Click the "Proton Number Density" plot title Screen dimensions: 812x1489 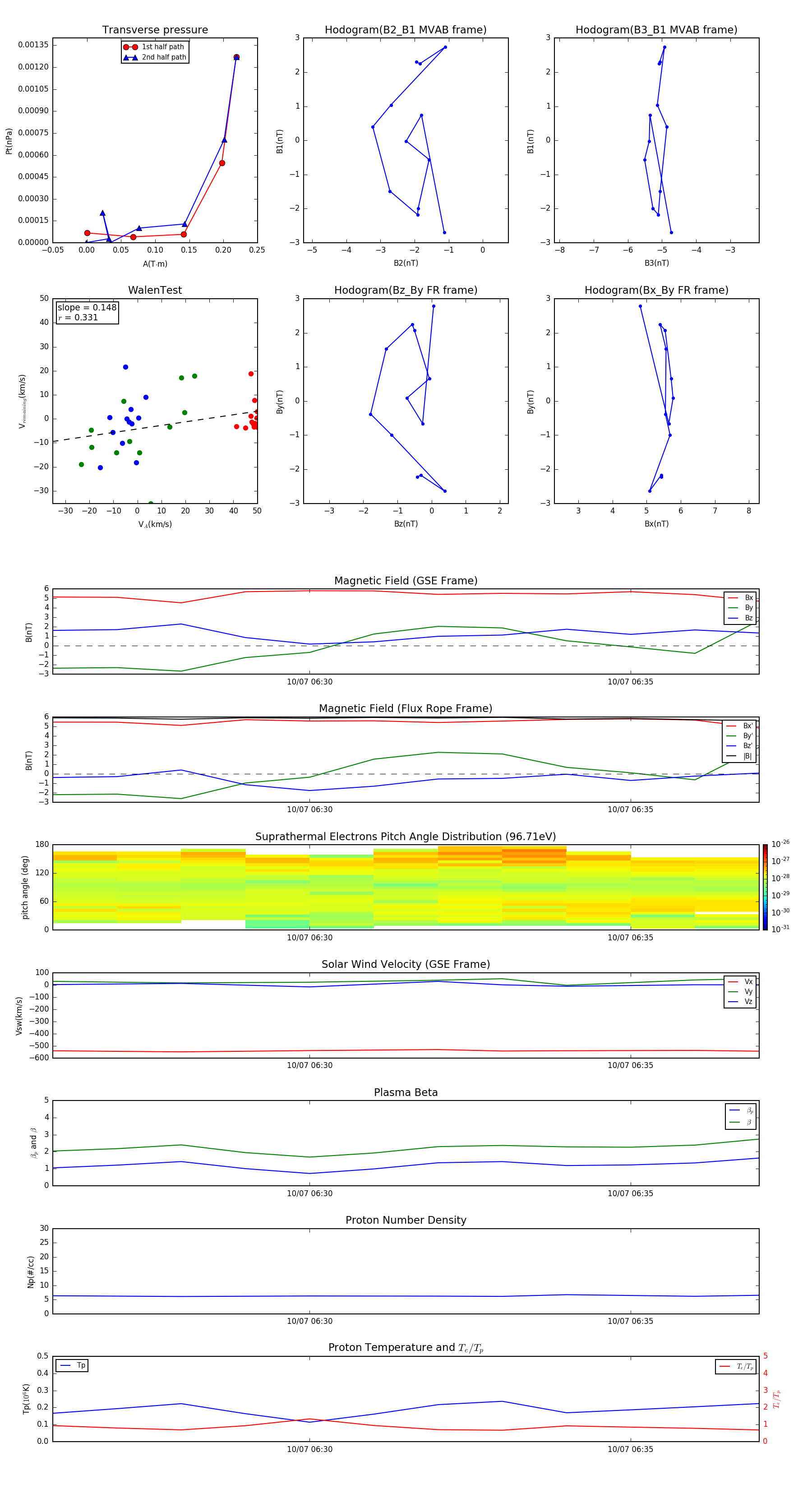[406, 1220]
